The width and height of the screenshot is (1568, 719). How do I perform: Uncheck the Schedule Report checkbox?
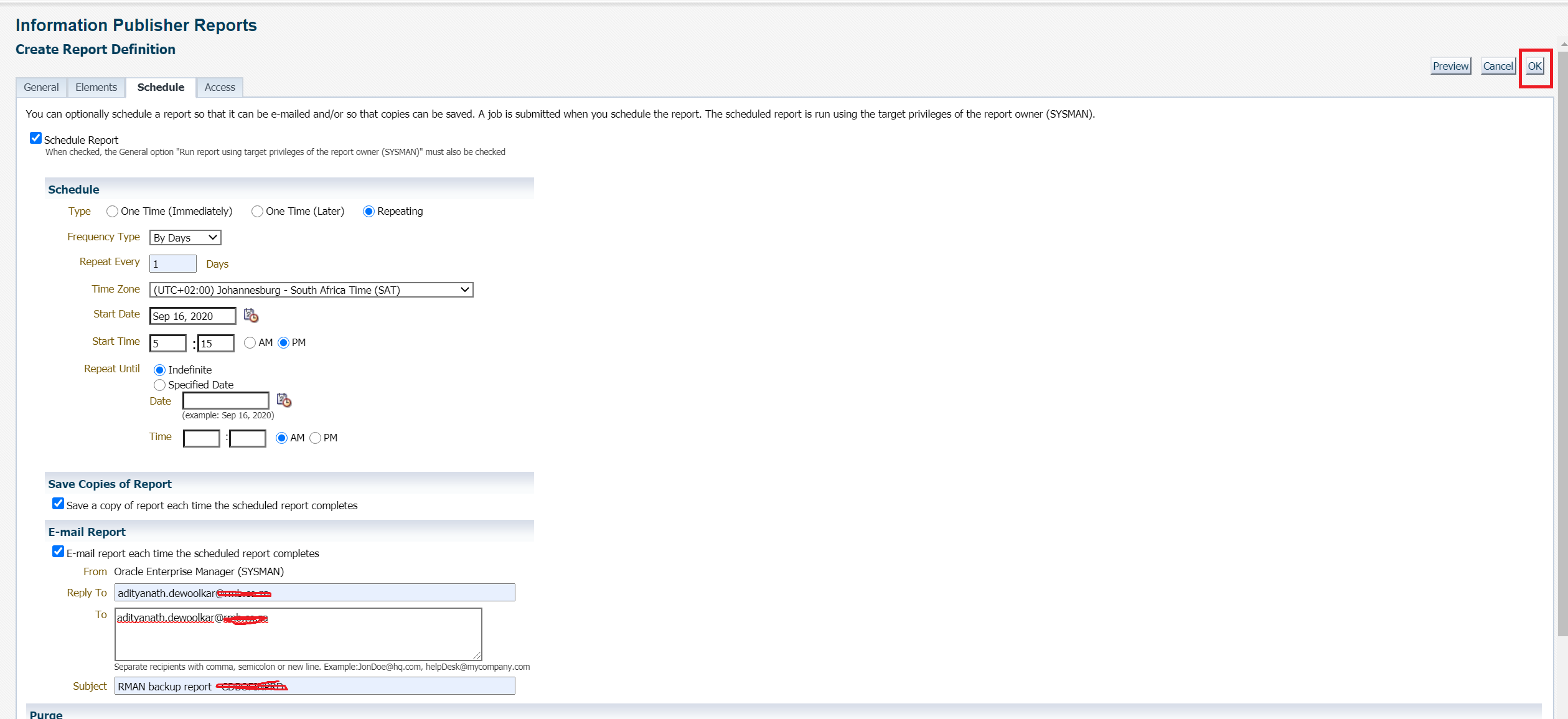36,138
